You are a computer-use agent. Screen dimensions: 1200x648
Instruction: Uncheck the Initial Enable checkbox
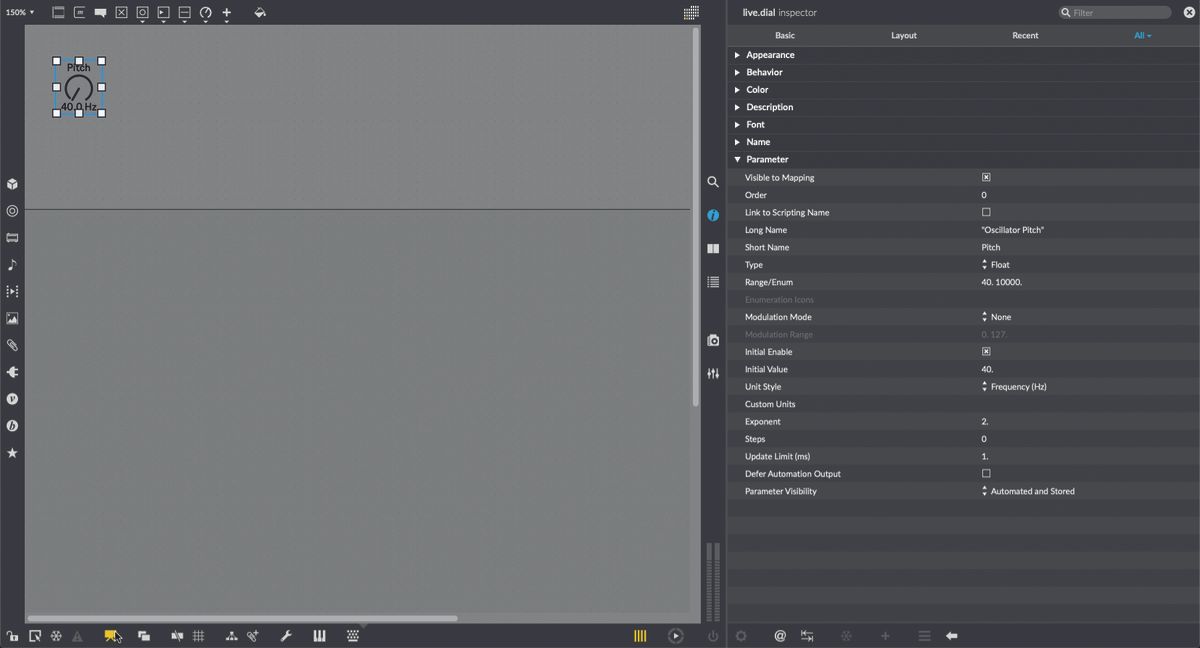(x=986, y=352)
